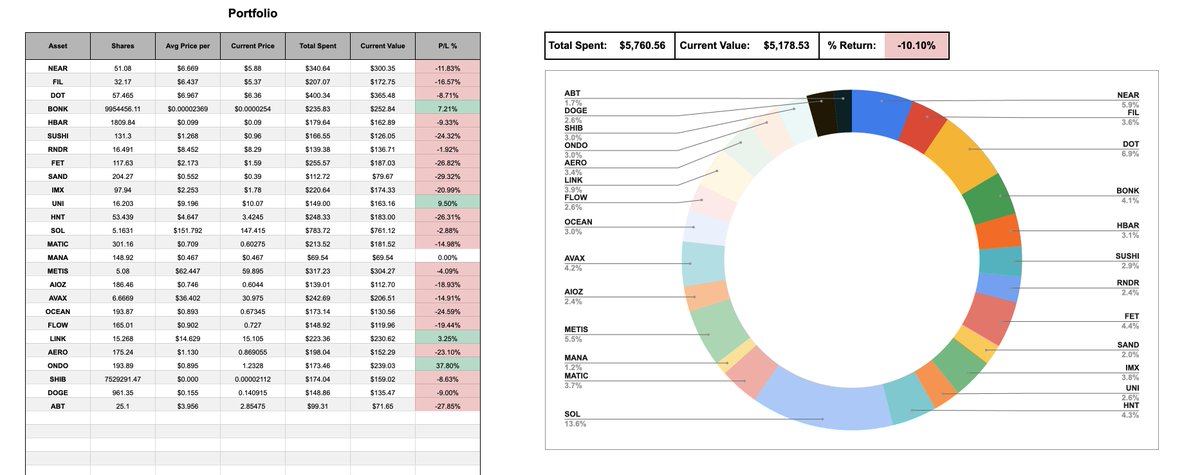Image resolution: width=1200 pixels, height=475 pixels.
Task: Select summary total spent value $5,760.56
Action: (x=642, y=45)
